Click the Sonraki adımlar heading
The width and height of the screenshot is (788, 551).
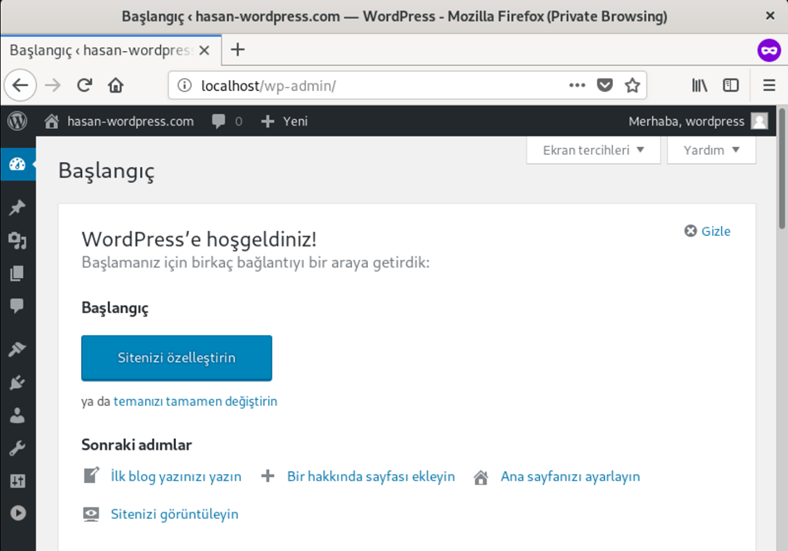[137, 445]
